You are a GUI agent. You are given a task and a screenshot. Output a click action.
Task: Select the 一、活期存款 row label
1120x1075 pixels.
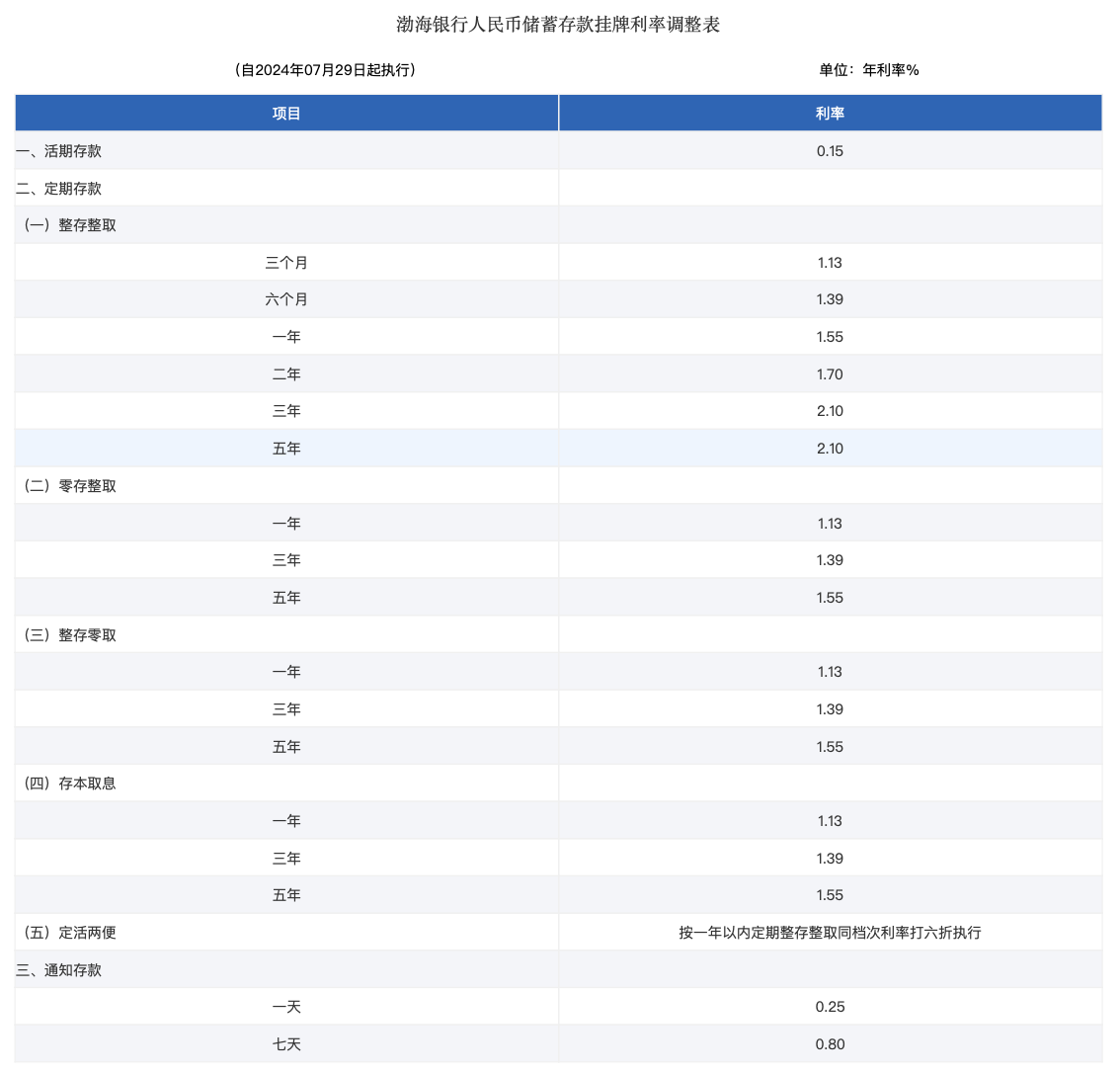(x=58, y=151)
